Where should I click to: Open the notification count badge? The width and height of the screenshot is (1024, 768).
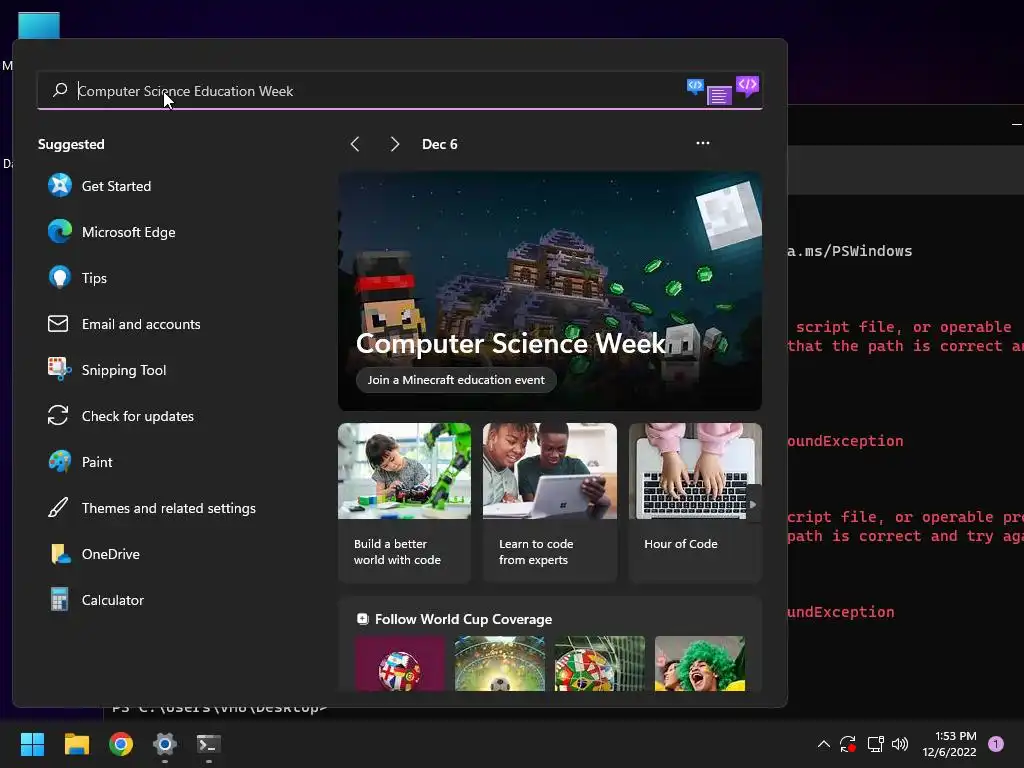(x=996, y=744)
